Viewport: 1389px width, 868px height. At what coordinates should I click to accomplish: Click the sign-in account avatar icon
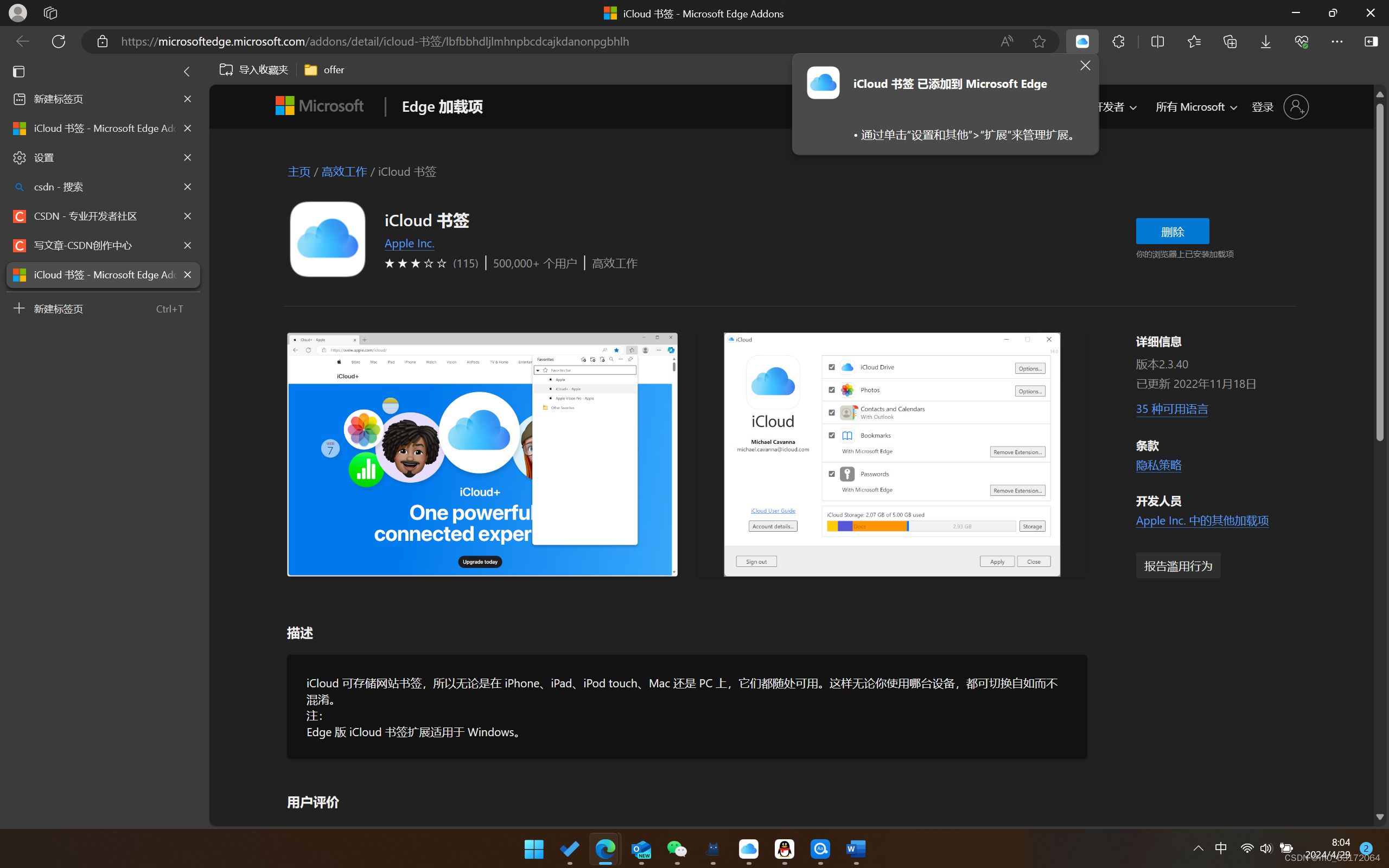[x=1296, y=107]
